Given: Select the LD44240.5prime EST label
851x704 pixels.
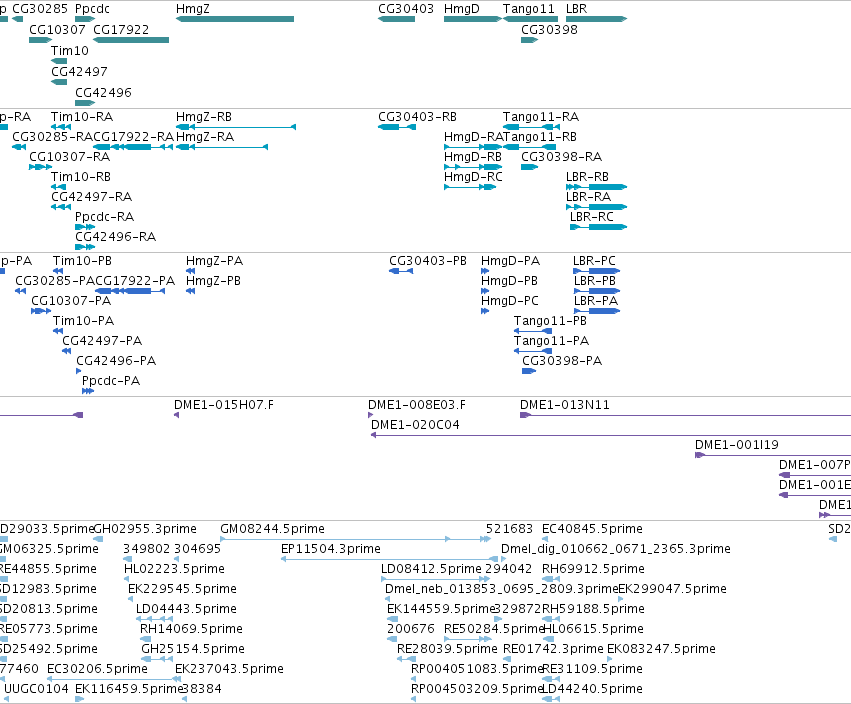Looking at the screenshot, I should (592, 689).
